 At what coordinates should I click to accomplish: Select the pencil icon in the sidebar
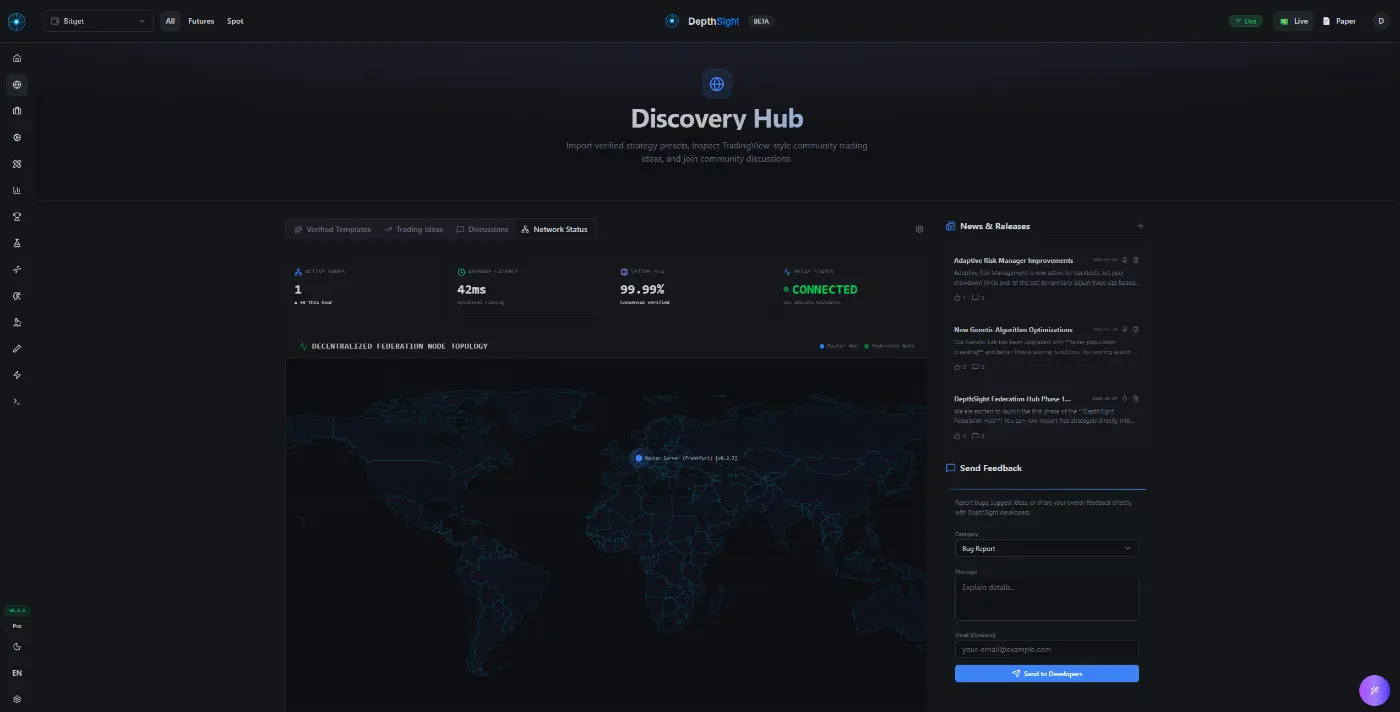pyautogui.click(x=17, y=349)
